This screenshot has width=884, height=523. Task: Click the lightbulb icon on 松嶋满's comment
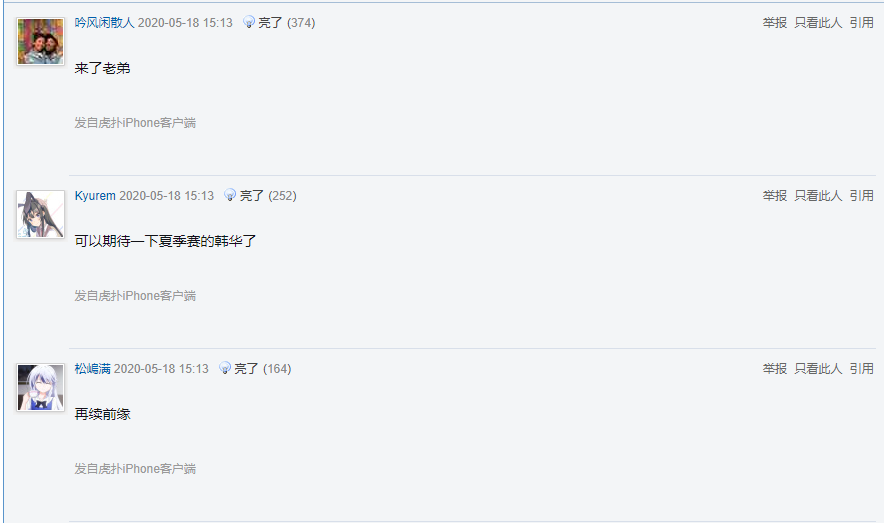pyautogui.click(x=224, y=368)
